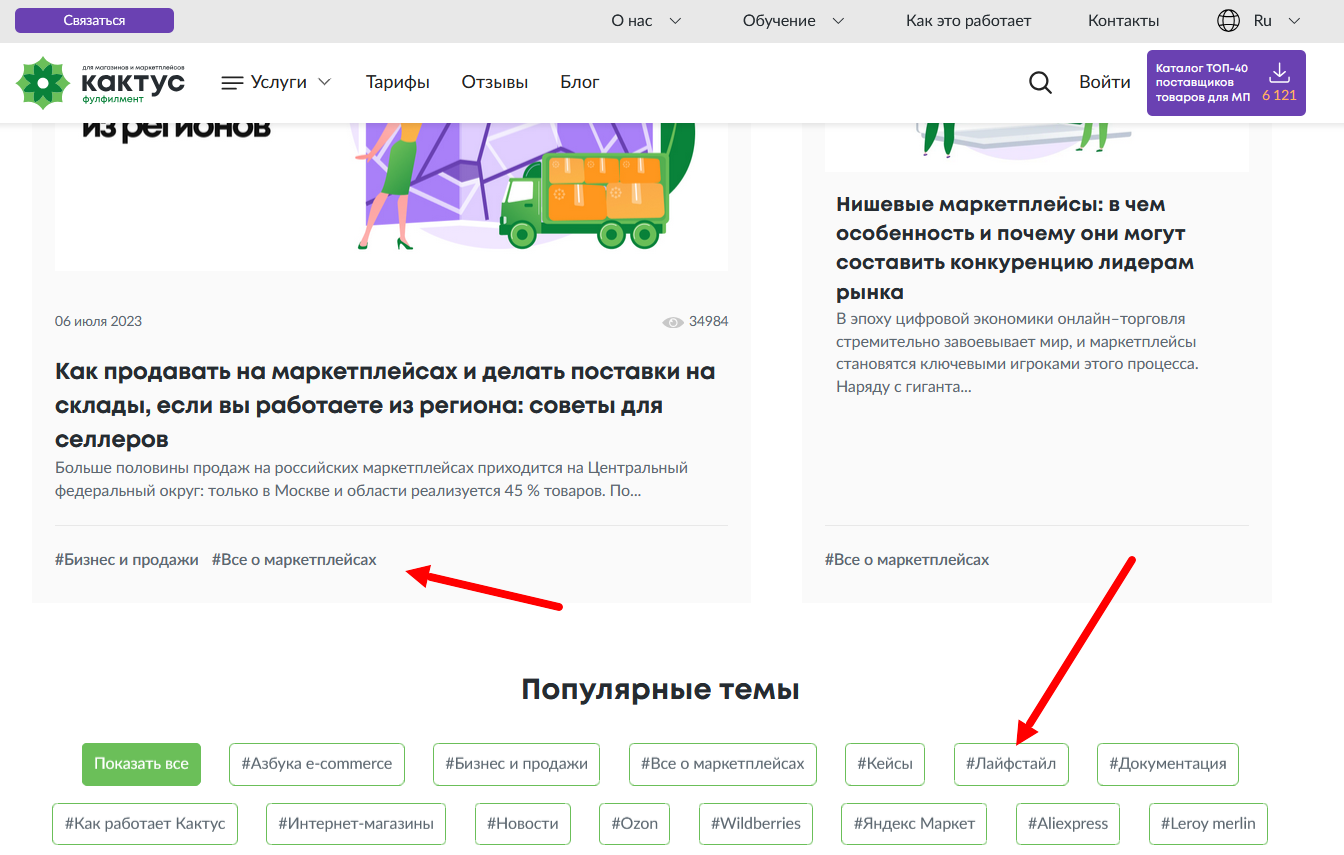Viewport: 1344px width, 855px height.
Task: Select the green Показать все filter
Action: [141, 764]
